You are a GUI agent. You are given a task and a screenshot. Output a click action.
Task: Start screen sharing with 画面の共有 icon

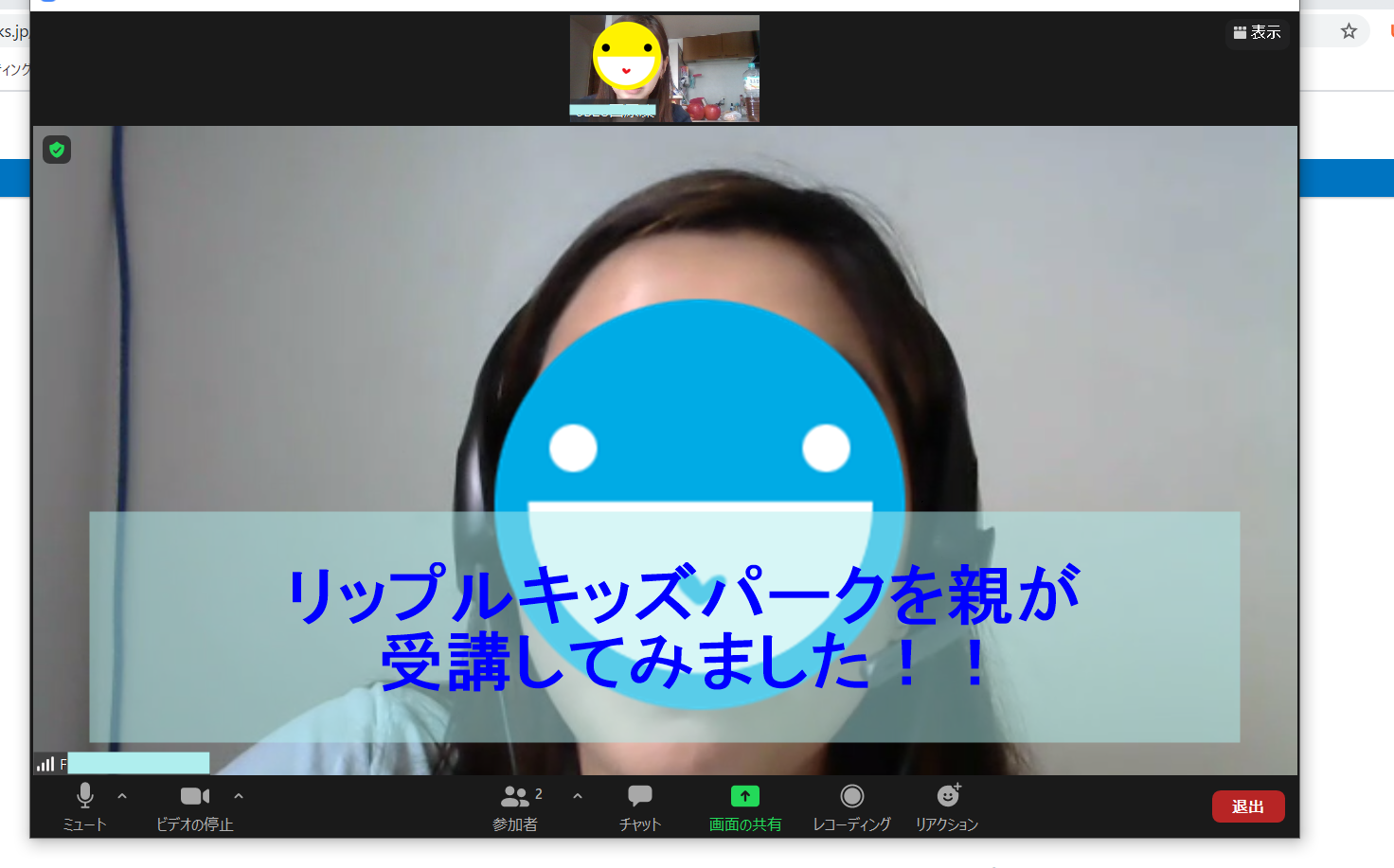[x=744, y=806]
